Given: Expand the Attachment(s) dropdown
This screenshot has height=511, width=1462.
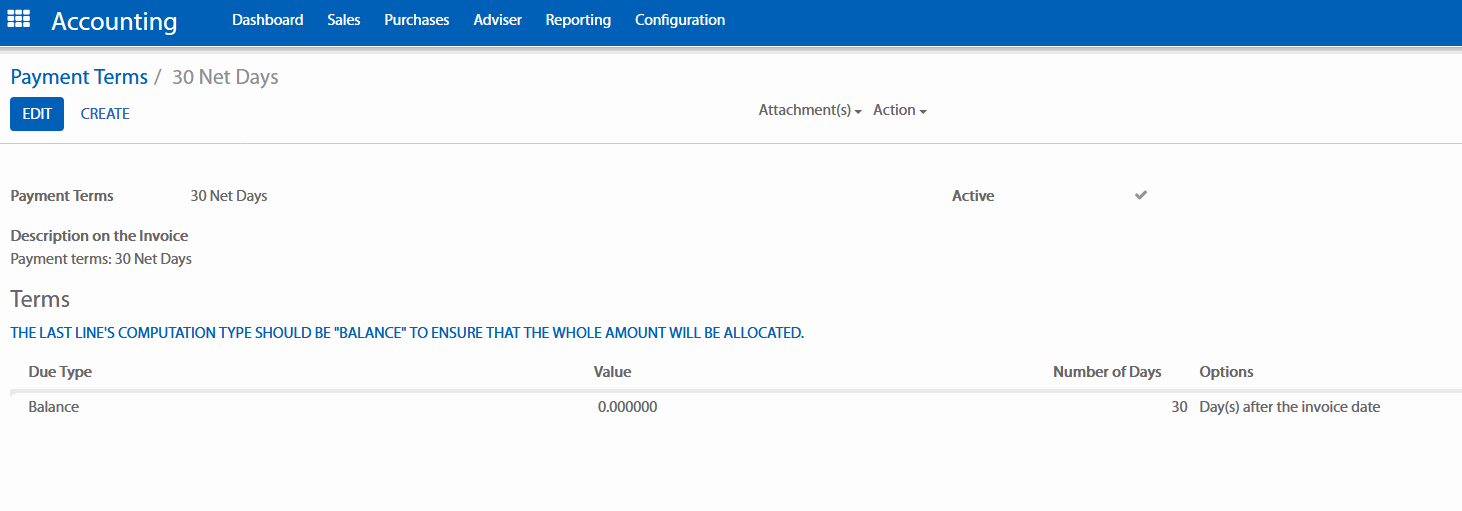Looking at the screenshot, I should coord(809,111).
